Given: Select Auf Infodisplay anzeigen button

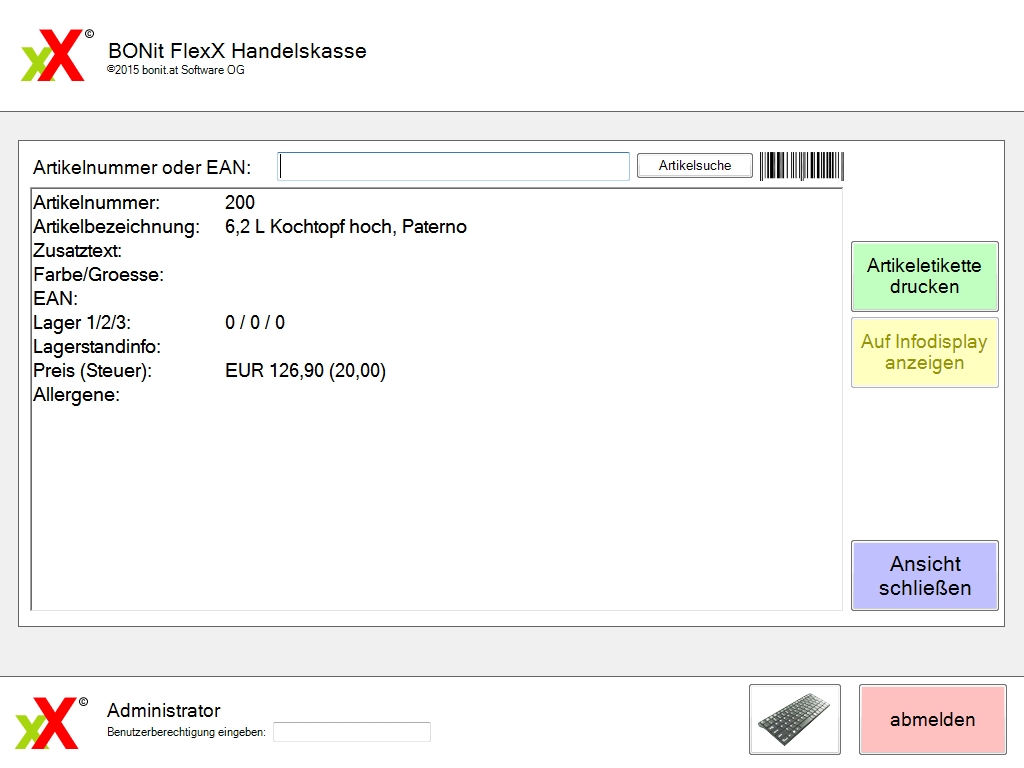Looking at the screenshot, I should tap(925, 353).
